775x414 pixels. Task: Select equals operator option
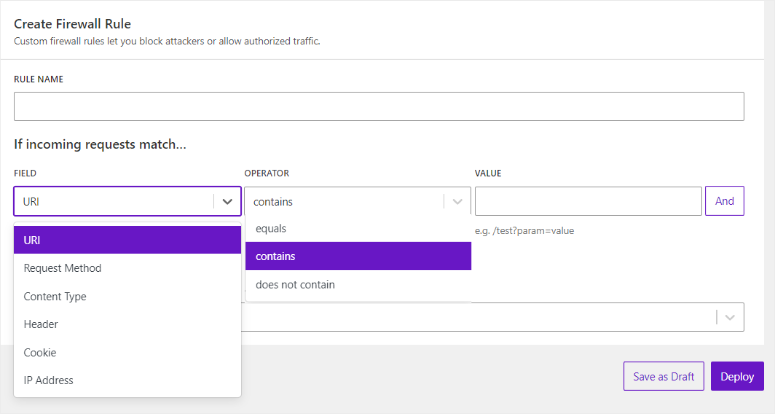[x=358, y=228]
